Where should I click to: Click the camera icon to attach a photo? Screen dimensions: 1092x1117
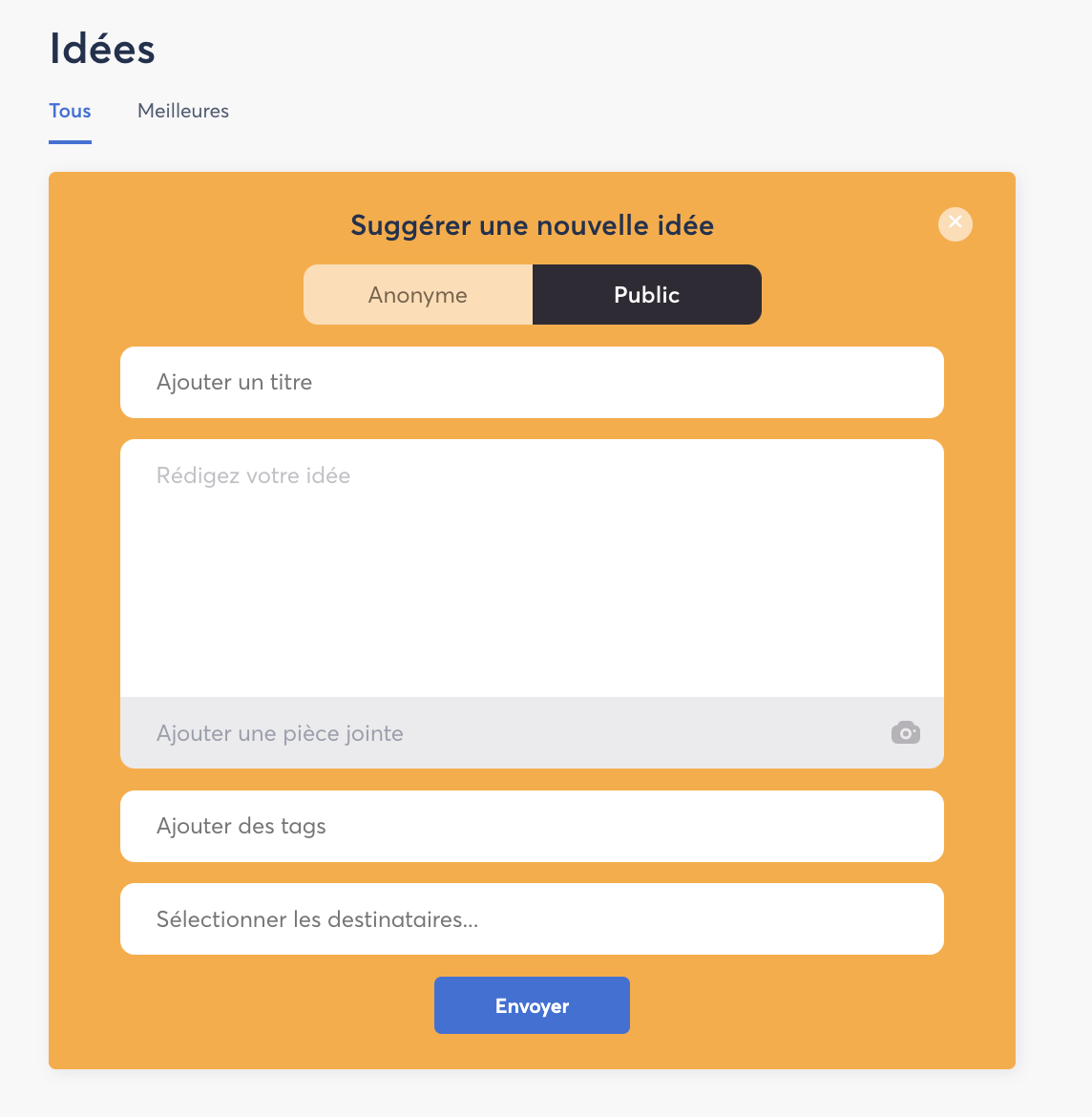pos(905,733)
